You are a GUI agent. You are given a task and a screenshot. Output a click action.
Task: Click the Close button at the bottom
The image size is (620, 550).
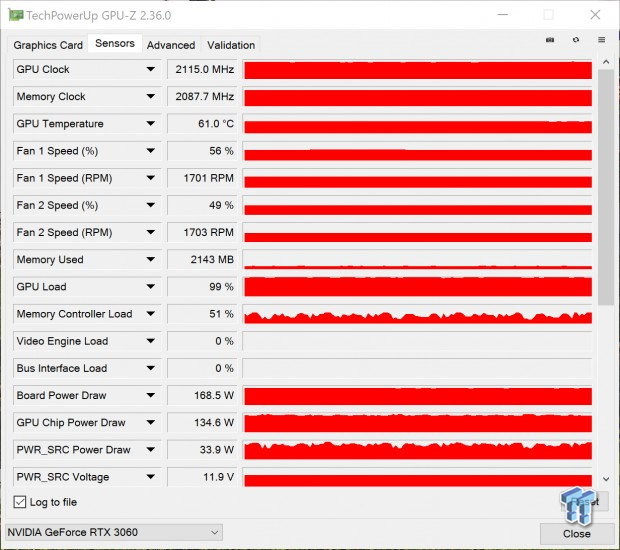(x=577, y=534)
